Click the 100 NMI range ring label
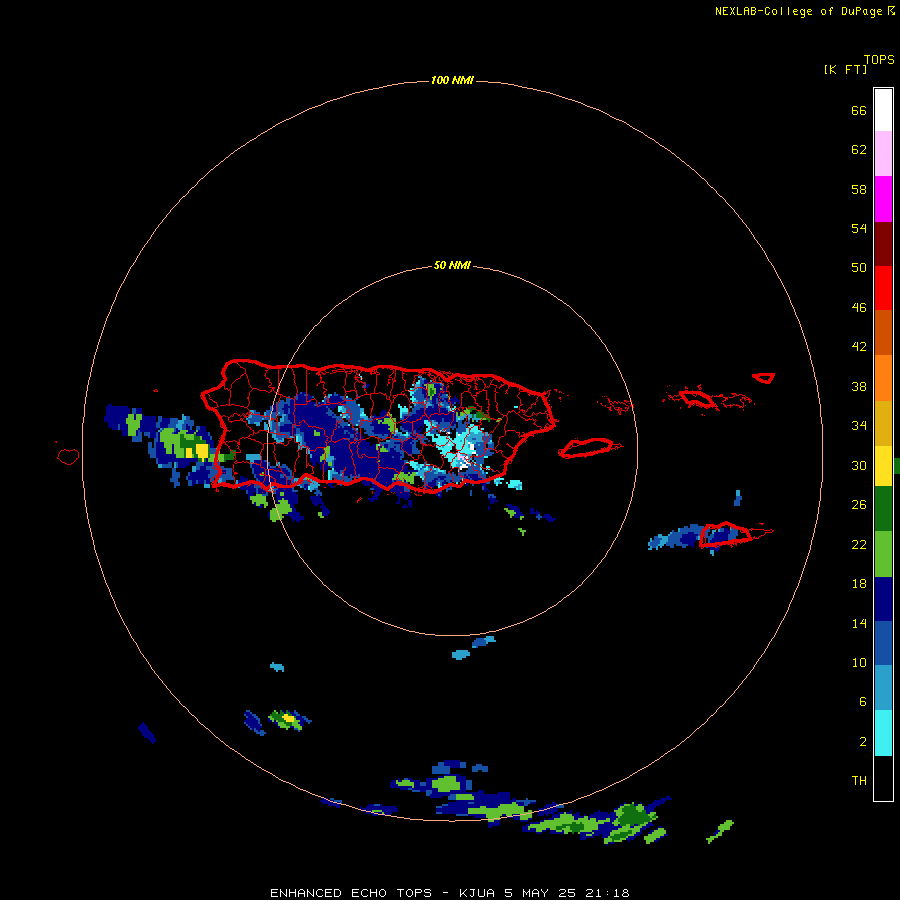This screenshot has width=900, height=900. (452, 80)
